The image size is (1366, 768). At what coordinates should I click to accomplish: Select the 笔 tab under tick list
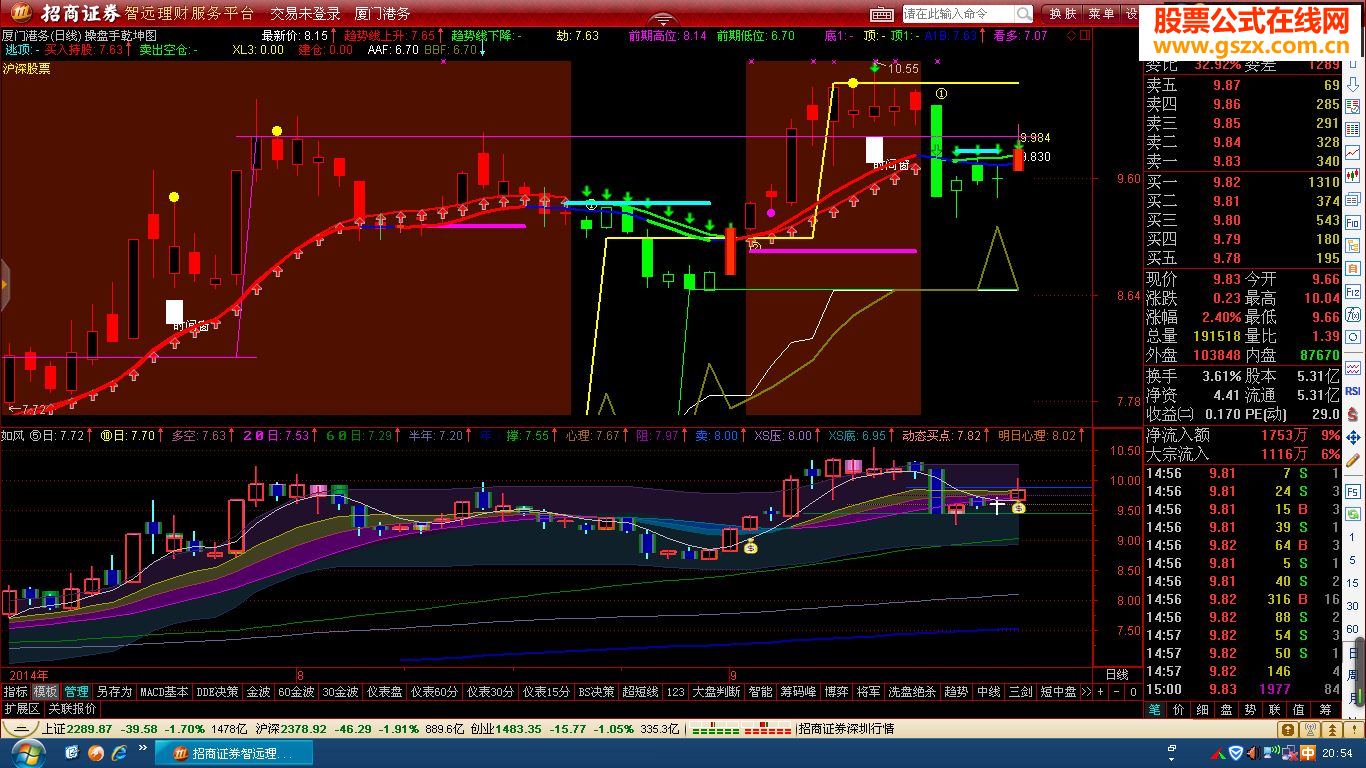(1155, 710)
